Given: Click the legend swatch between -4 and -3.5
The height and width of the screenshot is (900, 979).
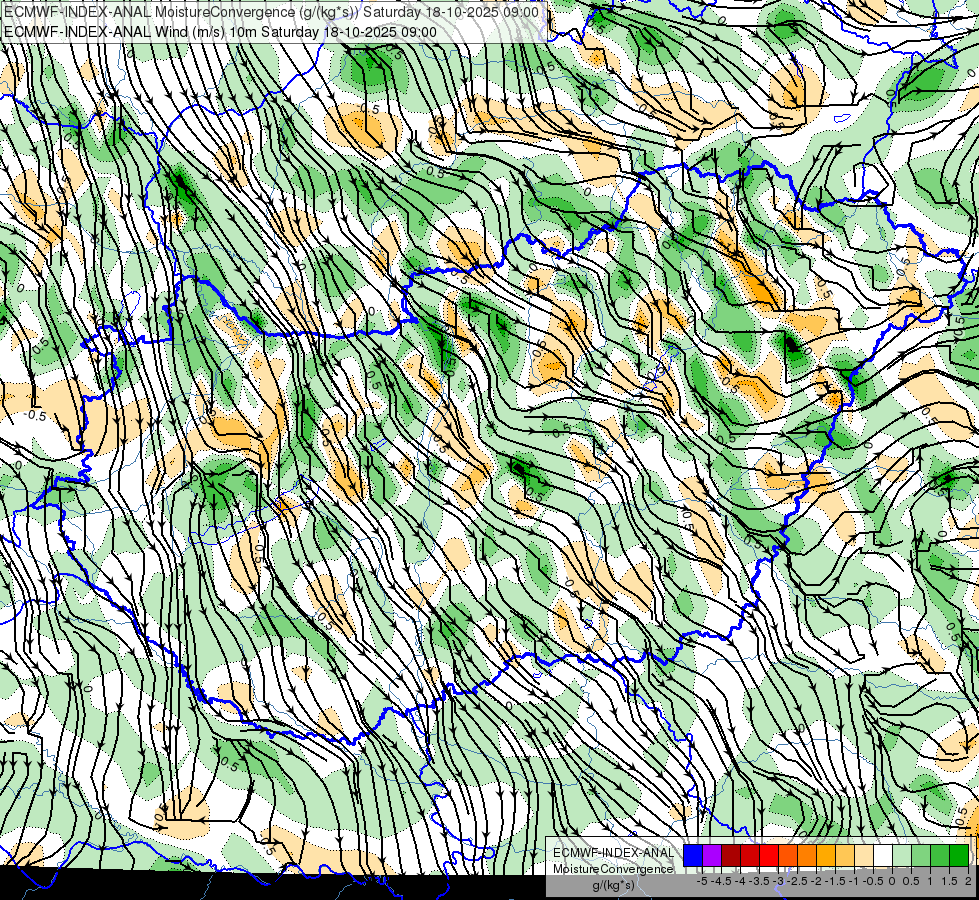Looking at the screenshot, I should pos(750,856).
